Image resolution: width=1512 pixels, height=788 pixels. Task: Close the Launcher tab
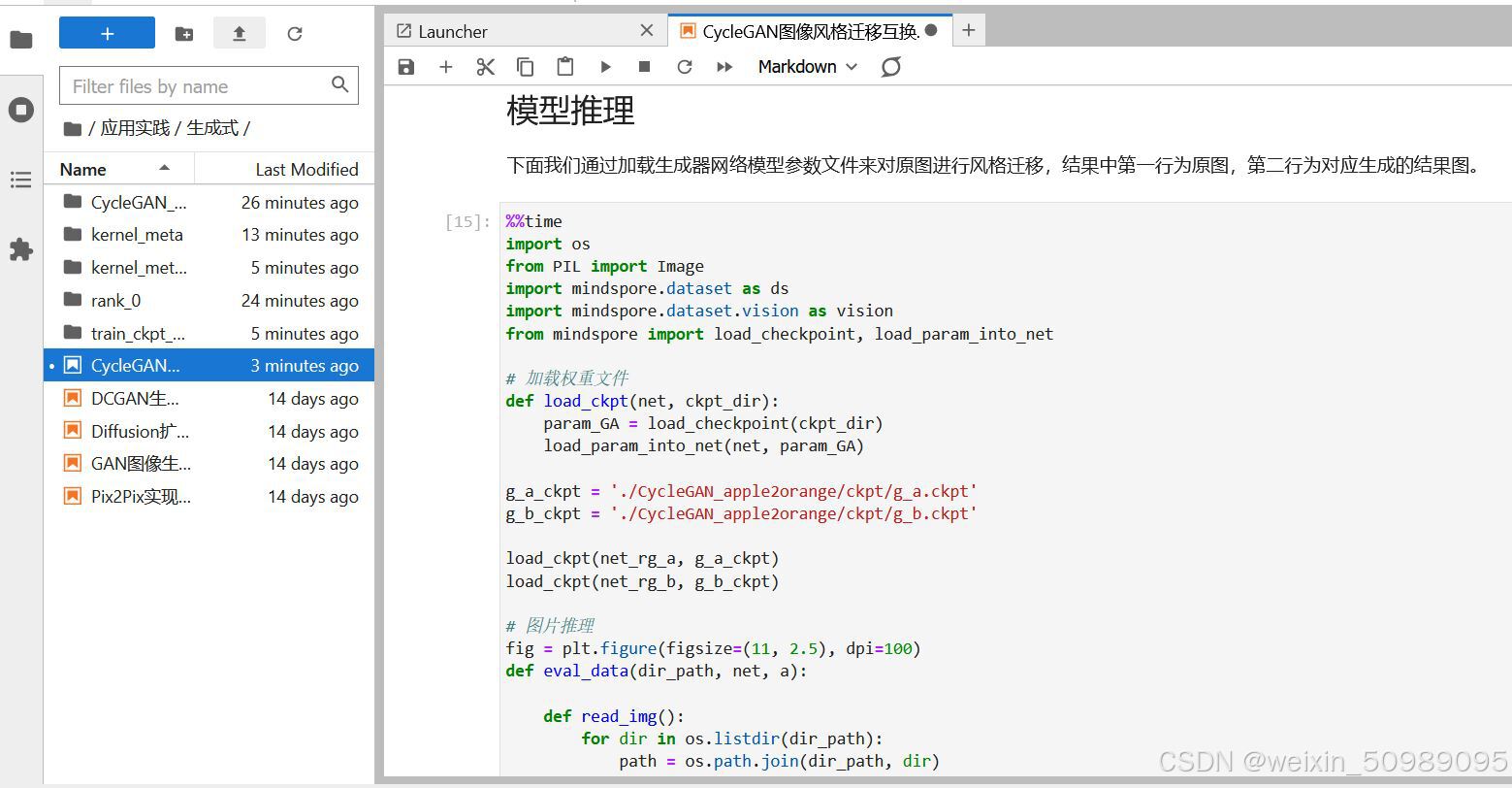tap(647, 31)
